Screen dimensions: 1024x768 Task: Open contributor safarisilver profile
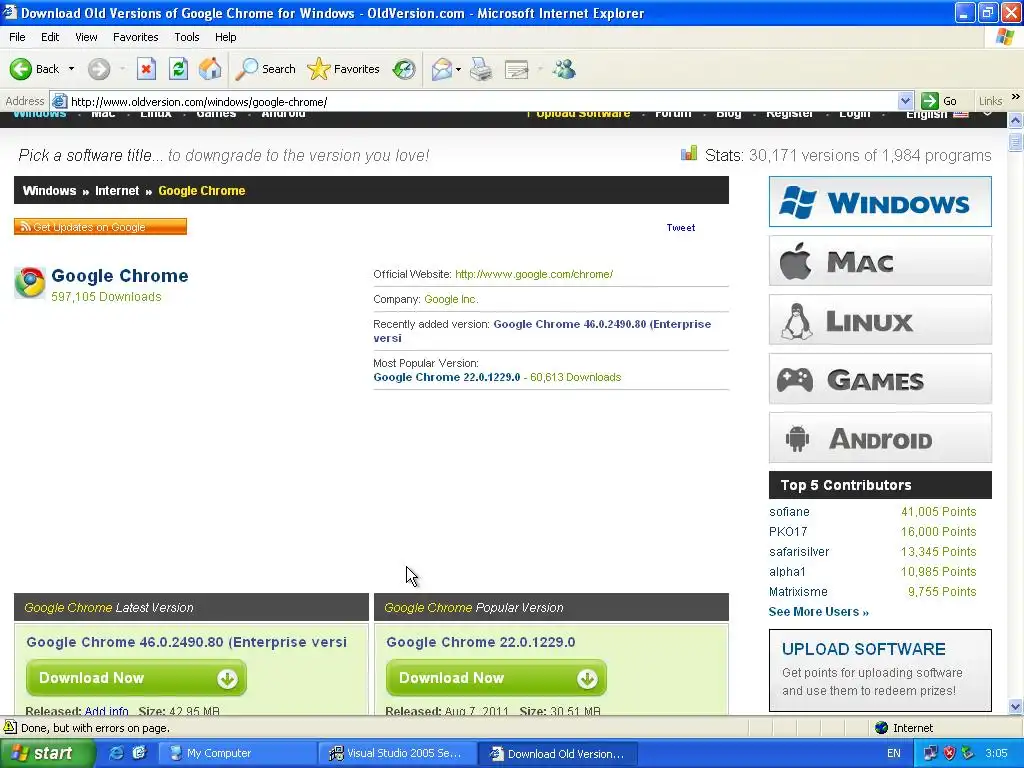pyautogui.click(x=799, y=552)
